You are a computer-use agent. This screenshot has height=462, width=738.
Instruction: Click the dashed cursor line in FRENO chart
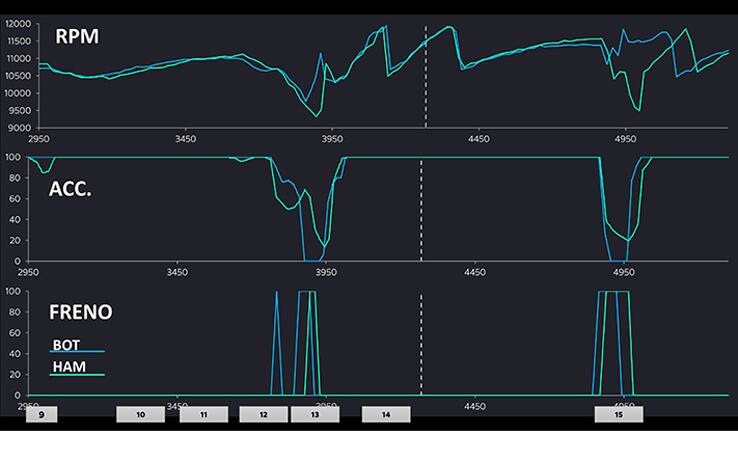(421, 343)
